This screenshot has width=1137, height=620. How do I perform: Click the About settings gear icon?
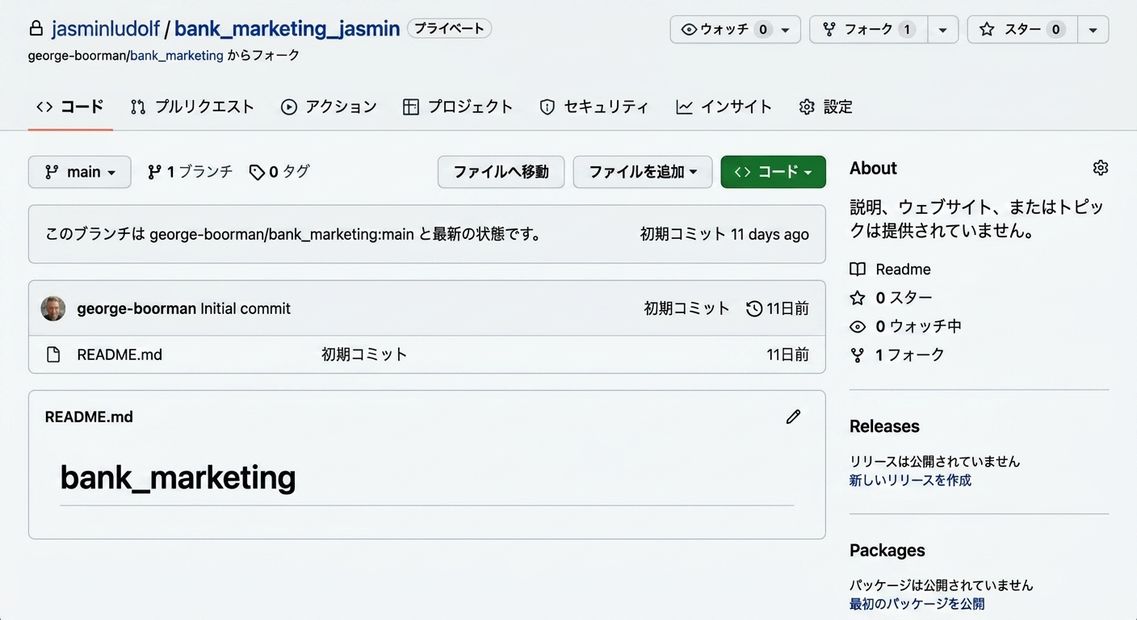(x=1100, y=168)
